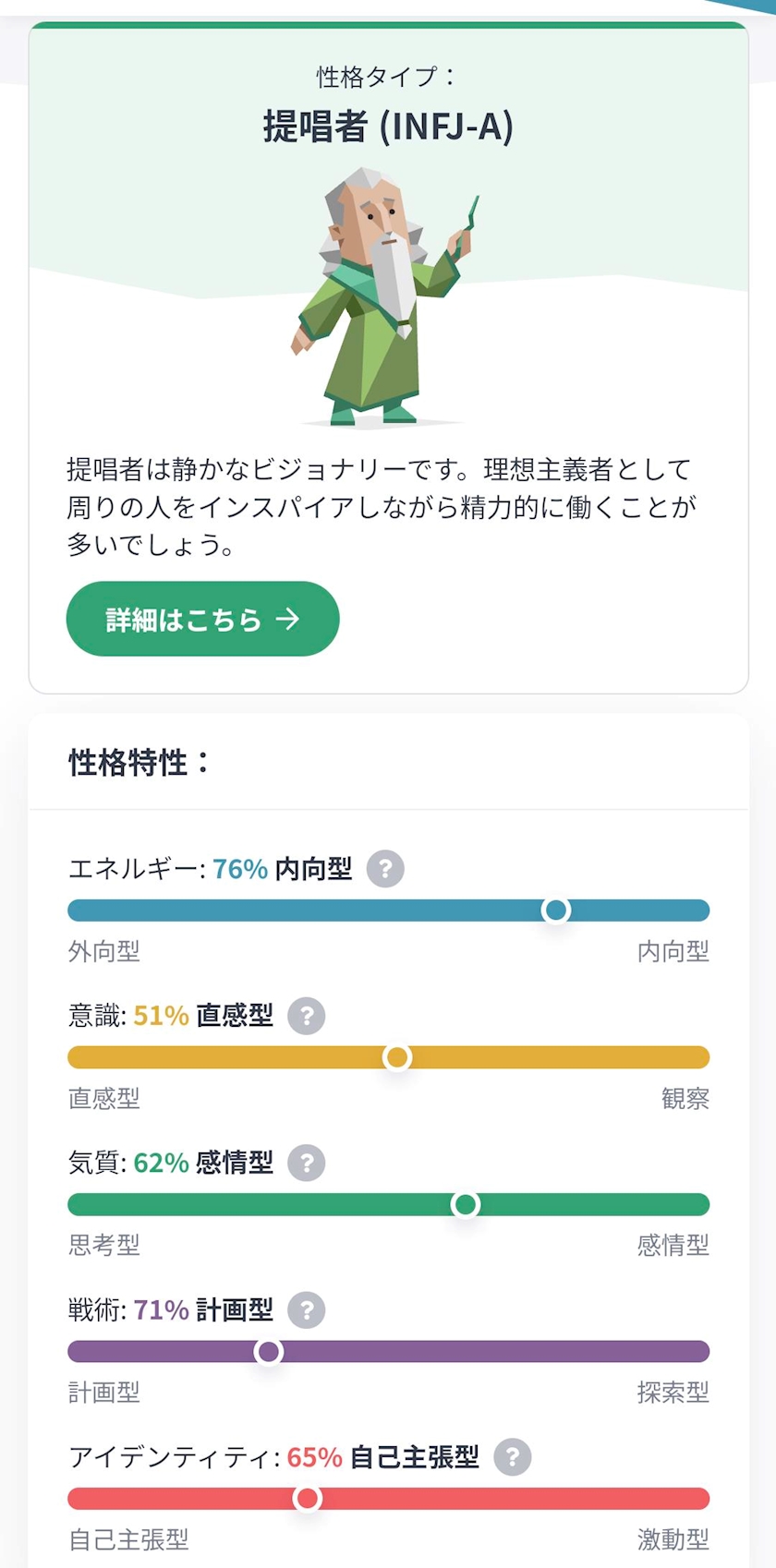This screenshot has width=776, height=1568.
Task: Click the question mark next to 計画型 heading
Action: (x=307, y=1309)
